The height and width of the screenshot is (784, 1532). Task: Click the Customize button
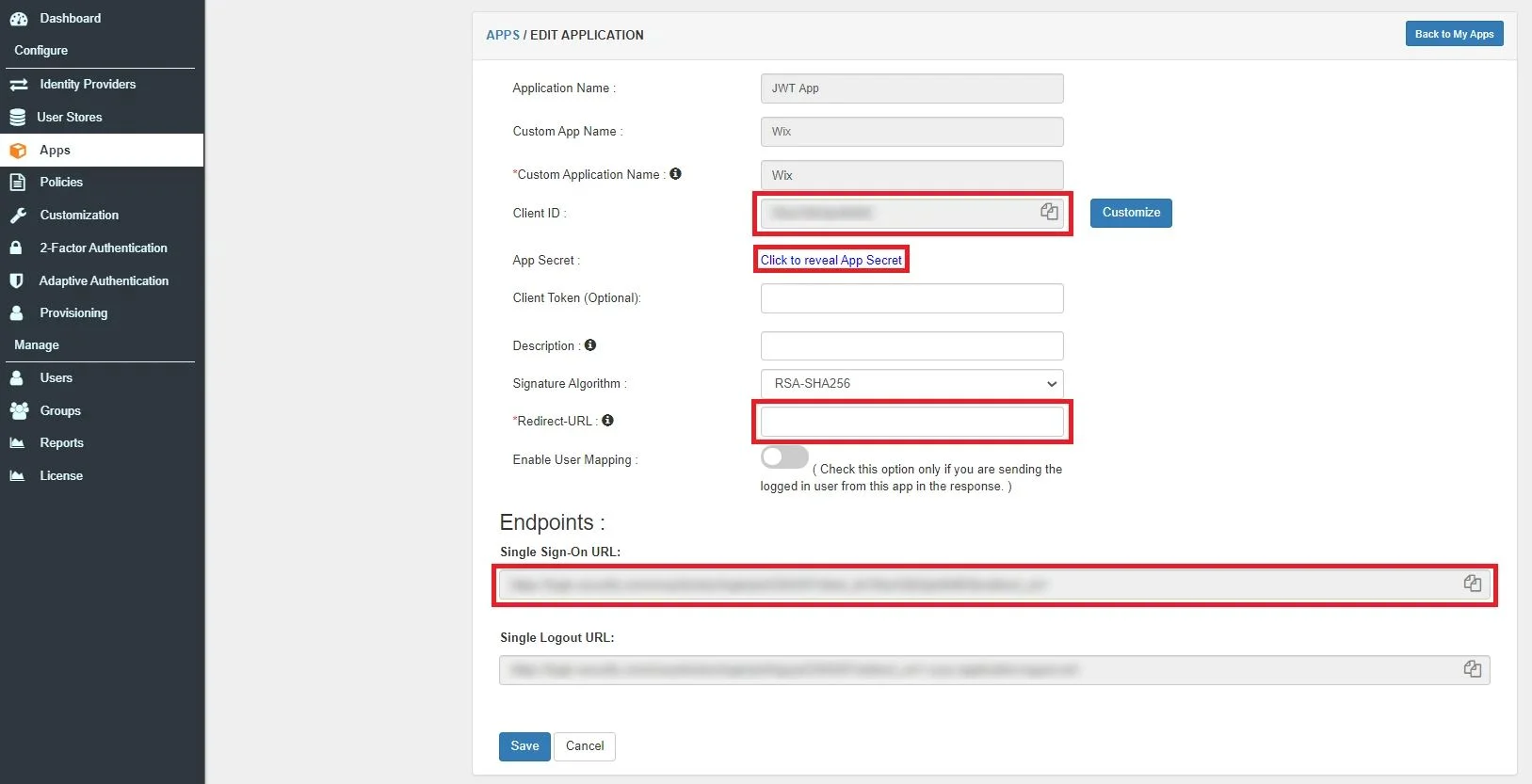(1131, 213)
